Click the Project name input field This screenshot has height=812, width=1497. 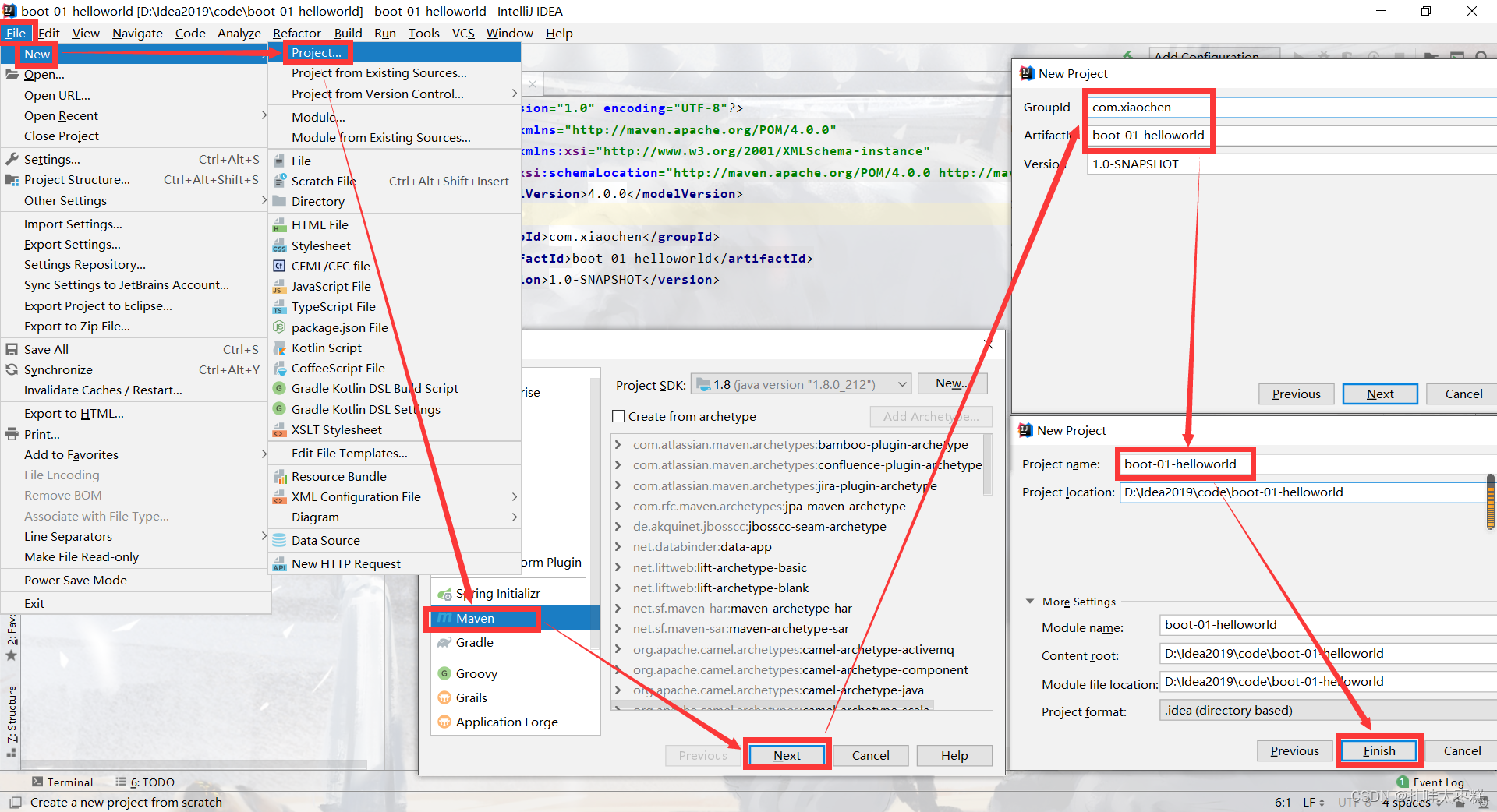pyautogui.click(x=1308, y=464)
